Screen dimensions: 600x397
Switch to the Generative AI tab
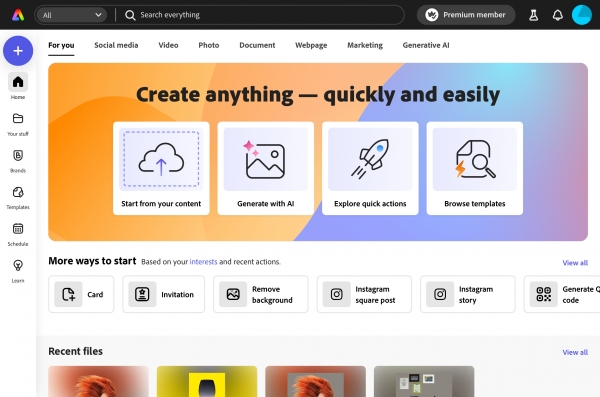pyautogui.click(x=426, y=45)
